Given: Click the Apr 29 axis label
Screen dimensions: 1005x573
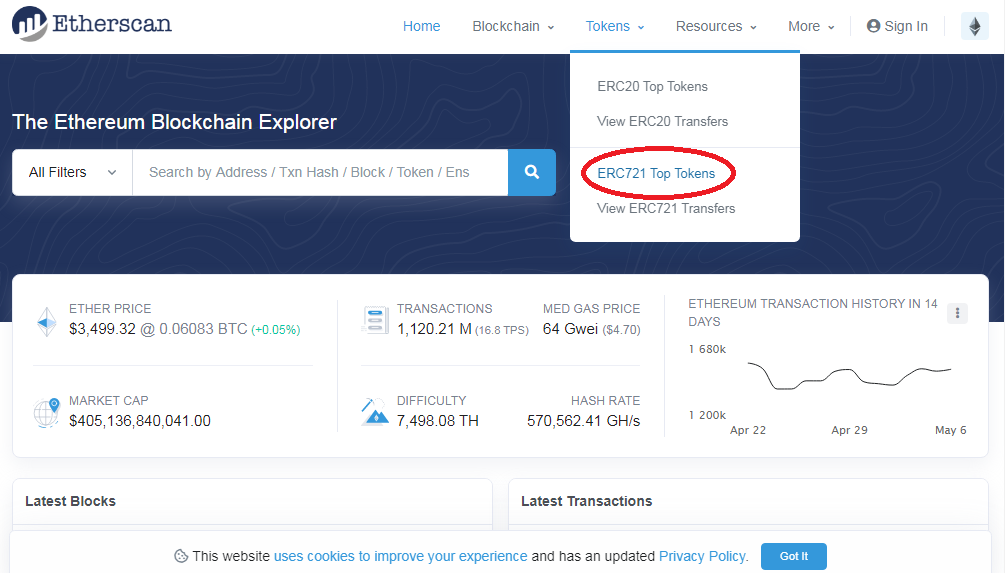Looking at the screenshot, I should point(849,430).
